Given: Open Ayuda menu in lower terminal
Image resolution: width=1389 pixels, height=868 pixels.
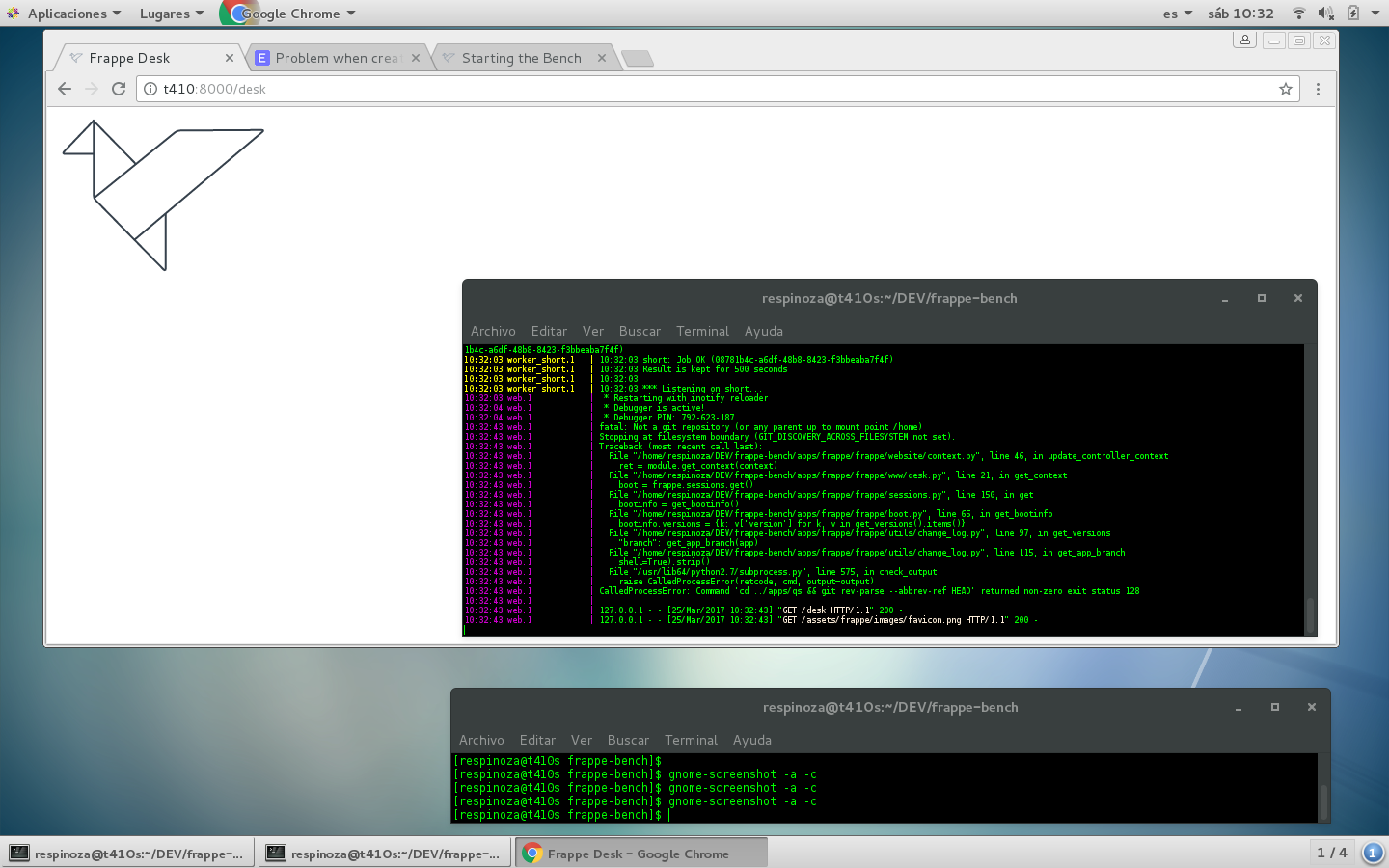Looking at the screenshot, I should coord(752,740).
